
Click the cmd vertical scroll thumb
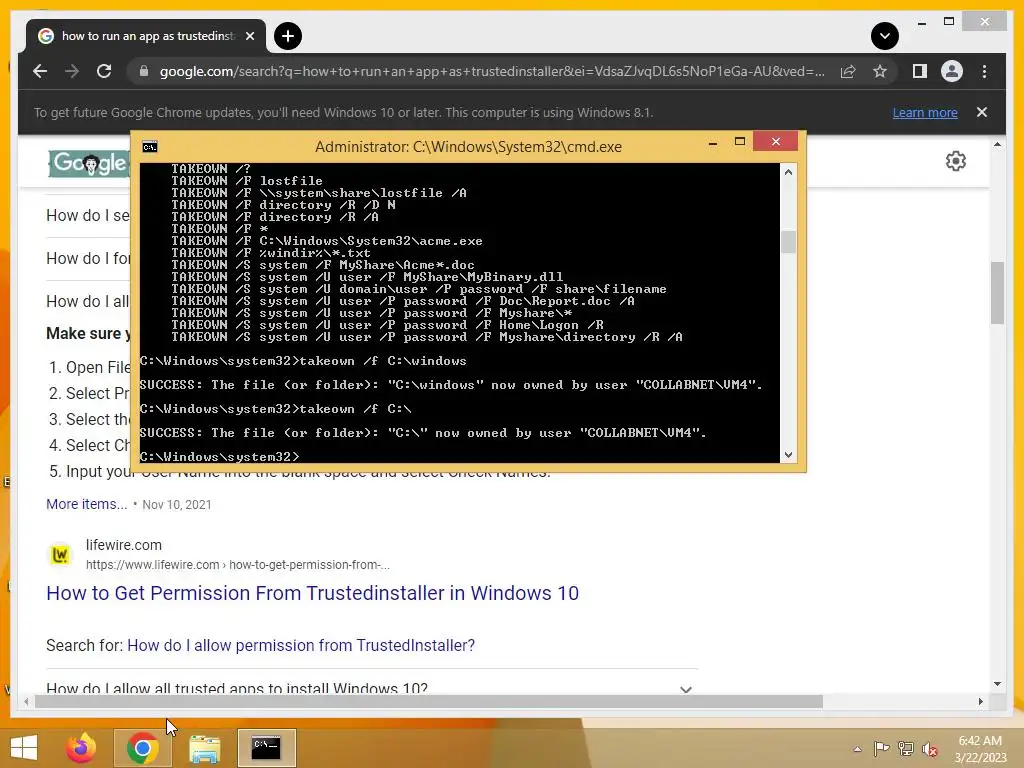coord(788,242)
